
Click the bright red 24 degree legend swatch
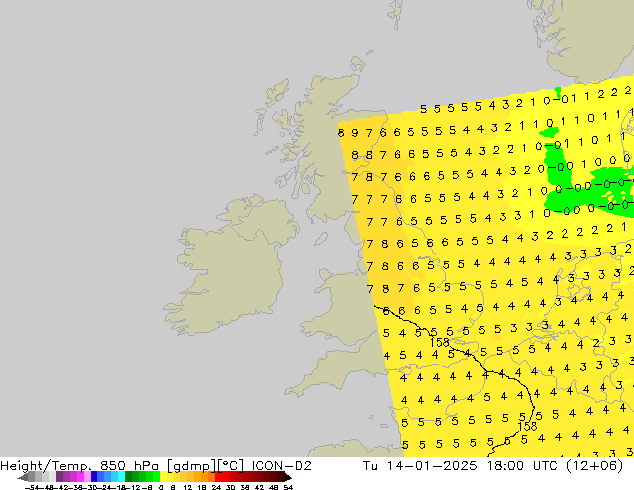[x=218, y=477]
